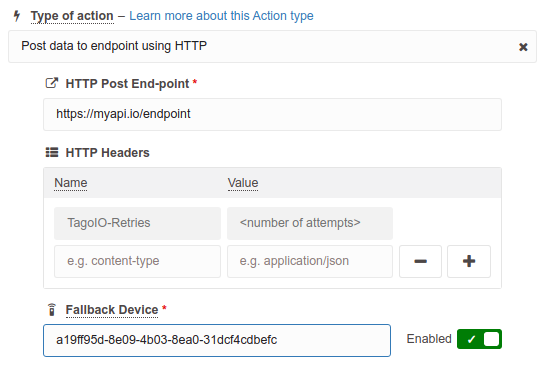This screenshot has width=545, height=368.
Task: Click the TagoIO-Retries header name field
Action: 137,223
